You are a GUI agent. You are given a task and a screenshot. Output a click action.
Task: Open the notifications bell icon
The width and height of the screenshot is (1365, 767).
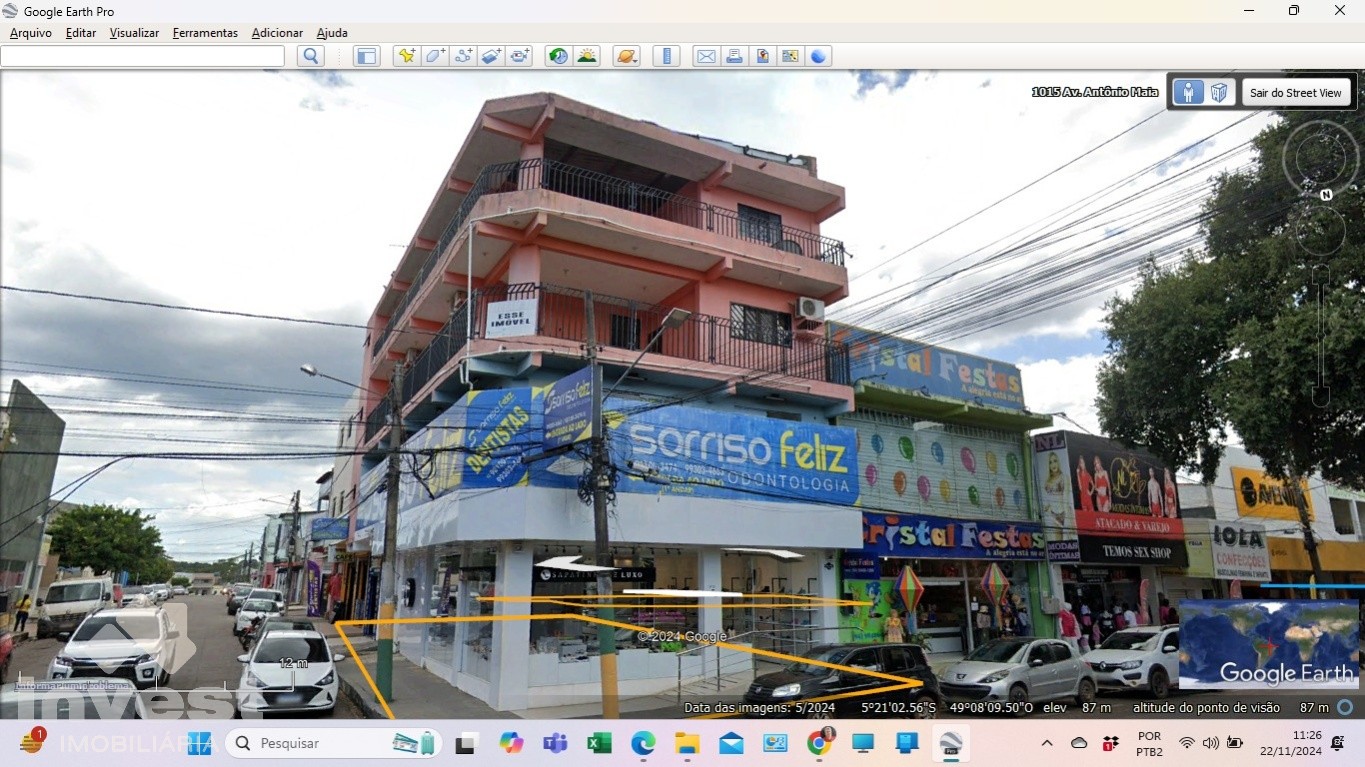coord(1338,743)
